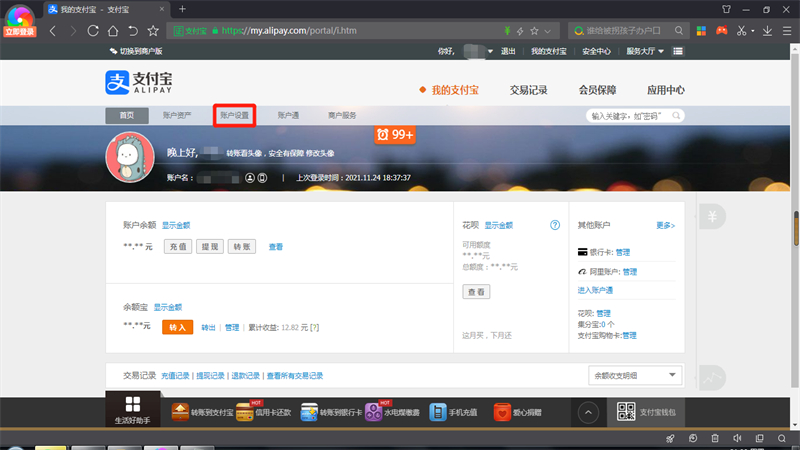Open 交易记录 main nav
The image size is (800, 450).
[x=528, y=90]
